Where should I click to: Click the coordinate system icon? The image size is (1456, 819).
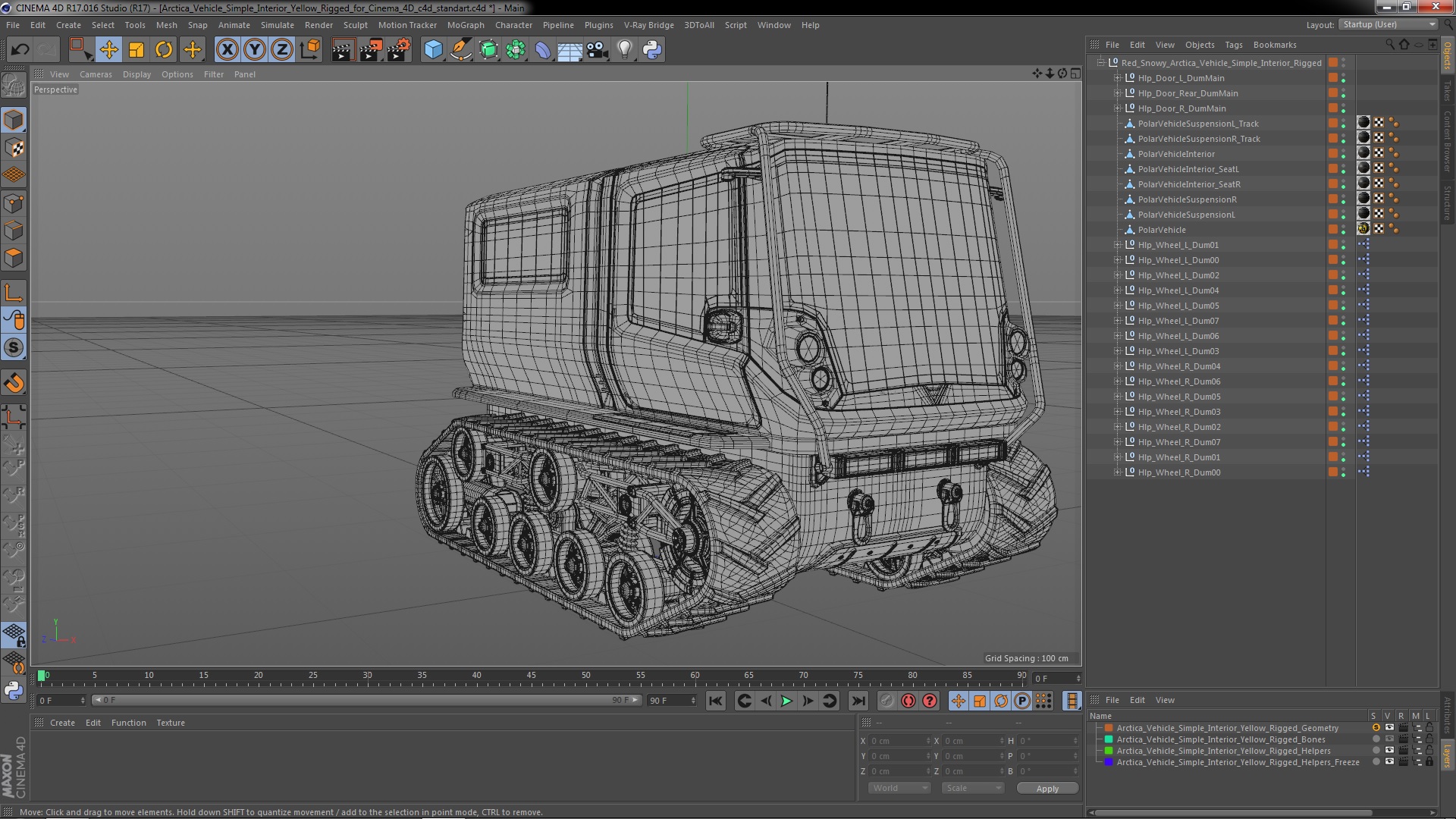[310, 50]
